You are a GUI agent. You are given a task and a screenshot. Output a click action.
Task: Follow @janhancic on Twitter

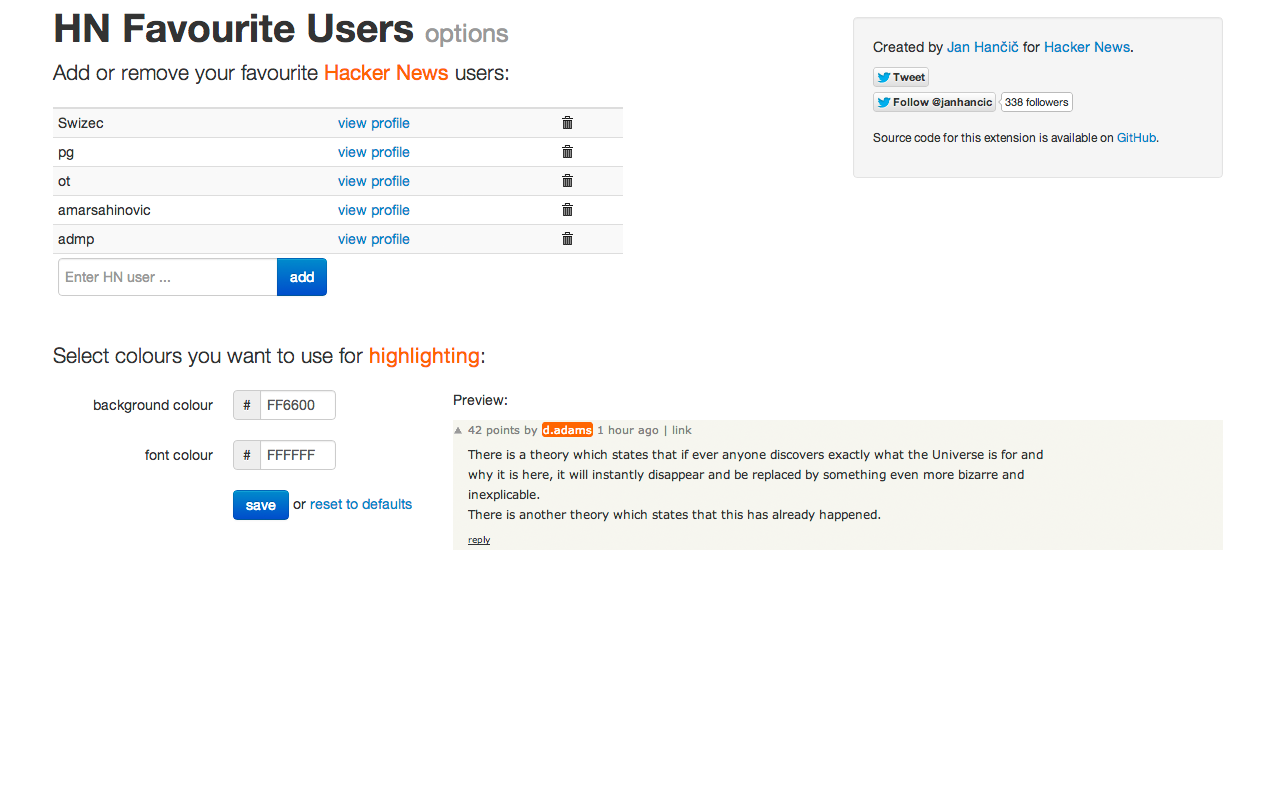(934, 102)
